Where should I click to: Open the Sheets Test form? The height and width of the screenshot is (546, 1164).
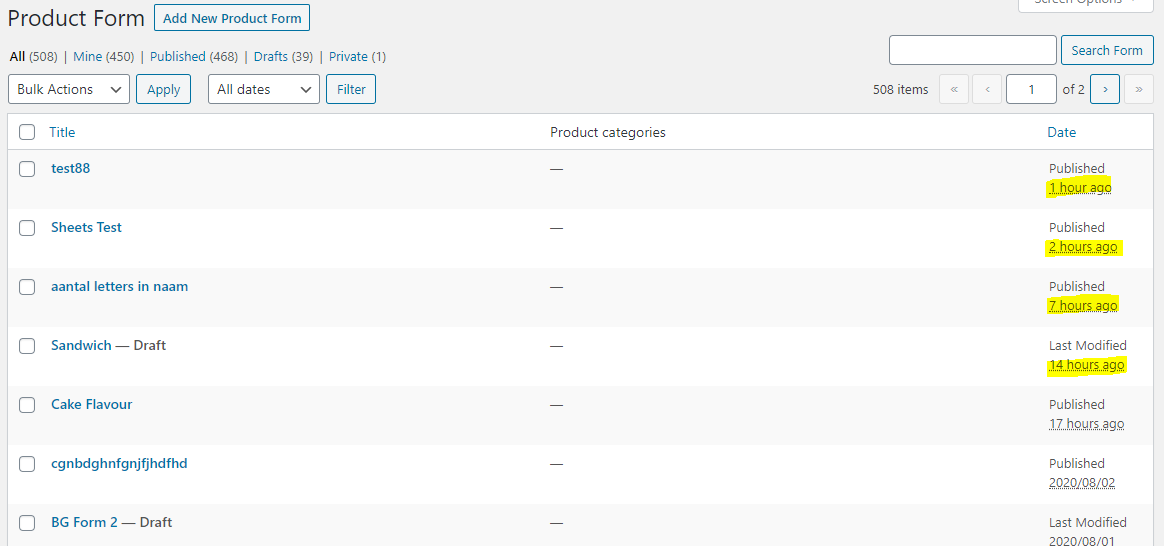[x=86, y=227]
